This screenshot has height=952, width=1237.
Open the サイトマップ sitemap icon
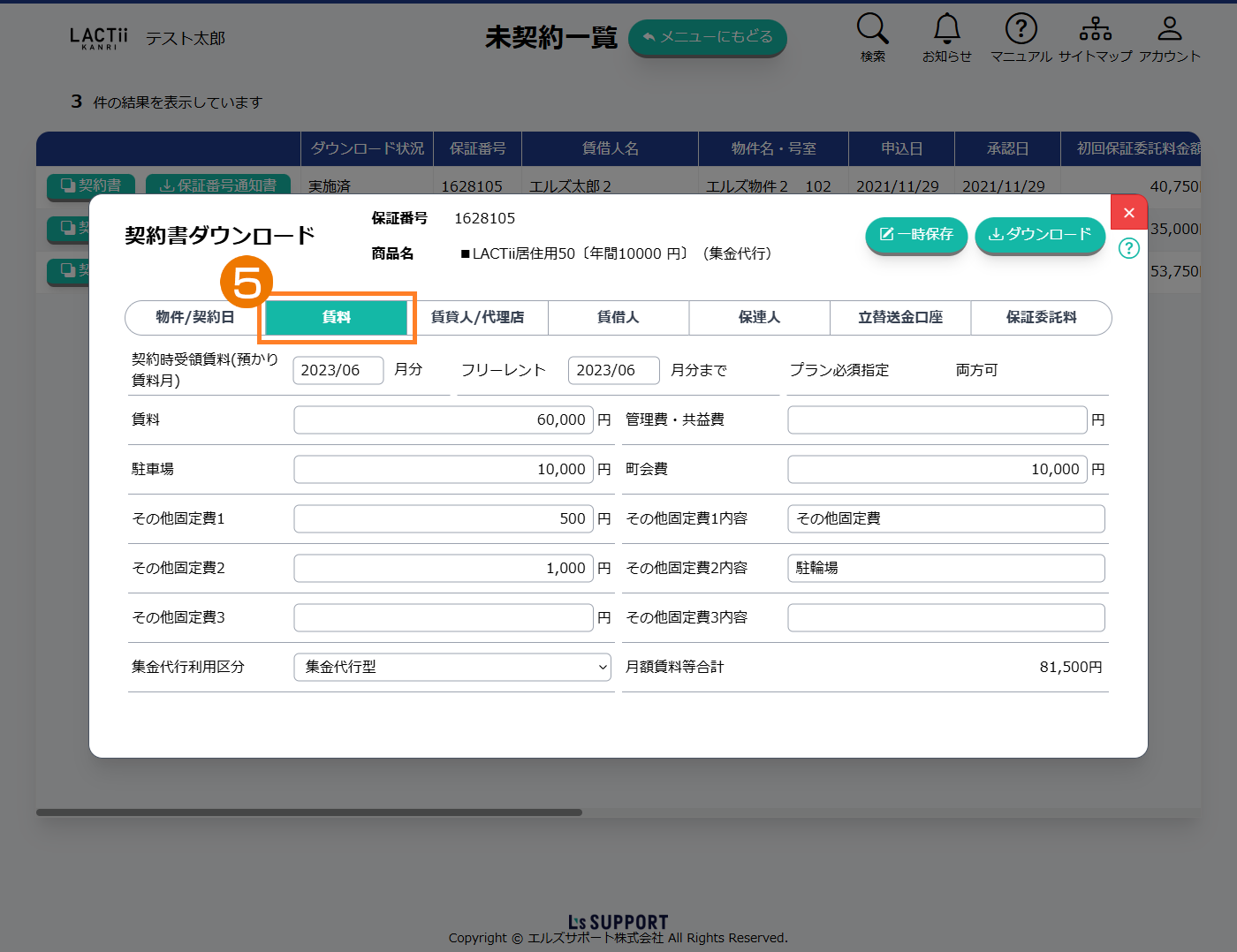pyautogui.click(x=1095, y=37)
